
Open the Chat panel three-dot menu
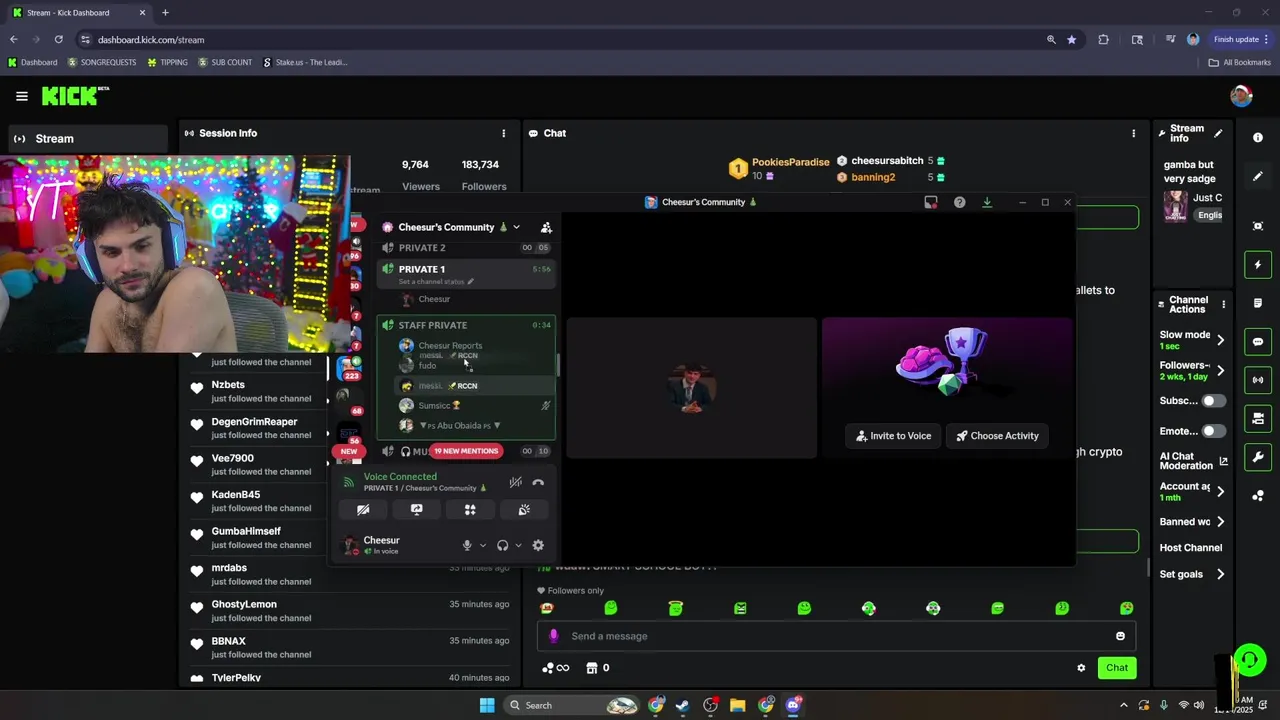(1133, 133)
